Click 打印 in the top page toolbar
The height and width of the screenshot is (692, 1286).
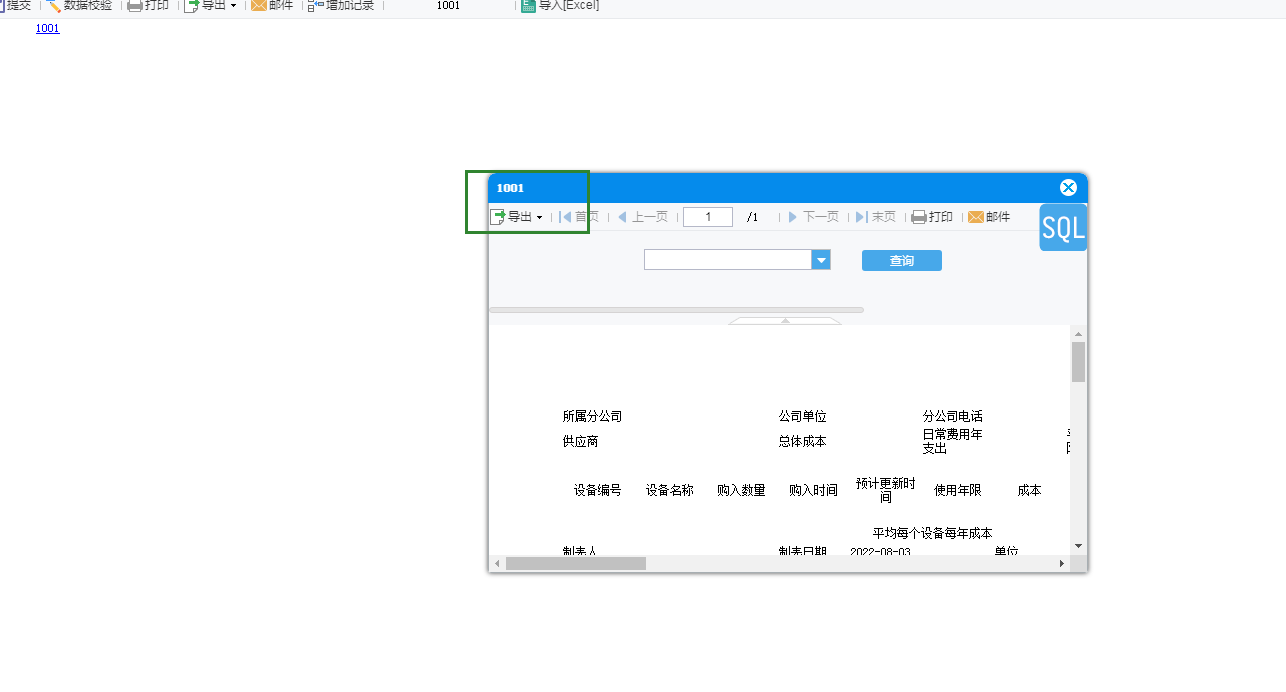148,5
